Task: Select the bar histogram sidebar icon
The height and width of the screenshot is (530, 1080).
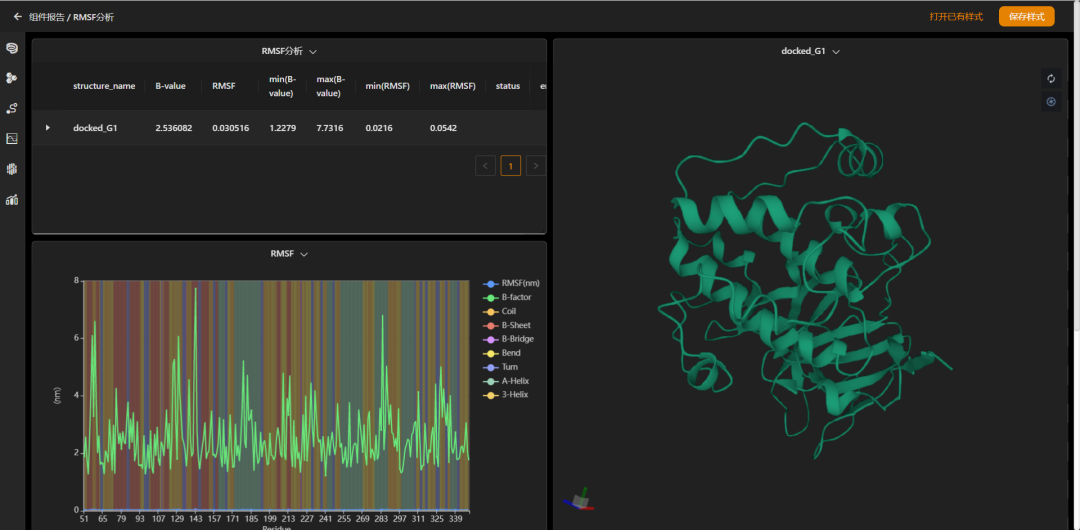Action: 12,169
